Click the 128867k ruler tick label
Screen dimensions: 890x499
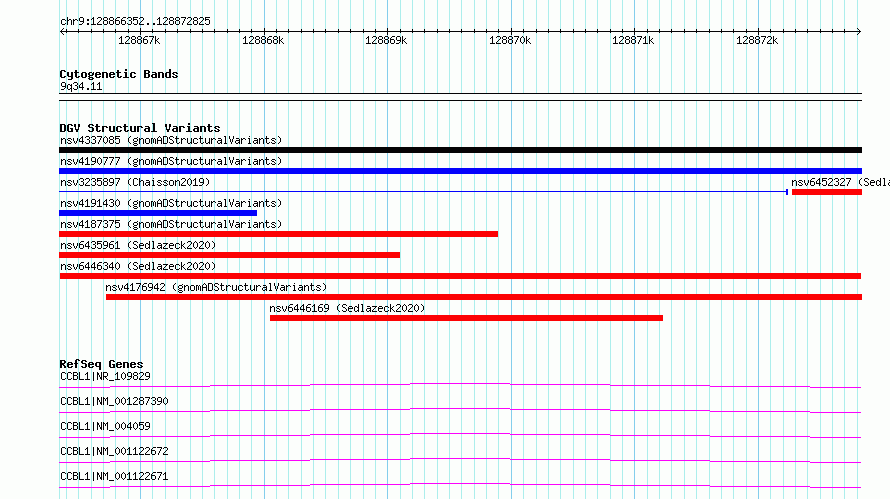point(139,40)
